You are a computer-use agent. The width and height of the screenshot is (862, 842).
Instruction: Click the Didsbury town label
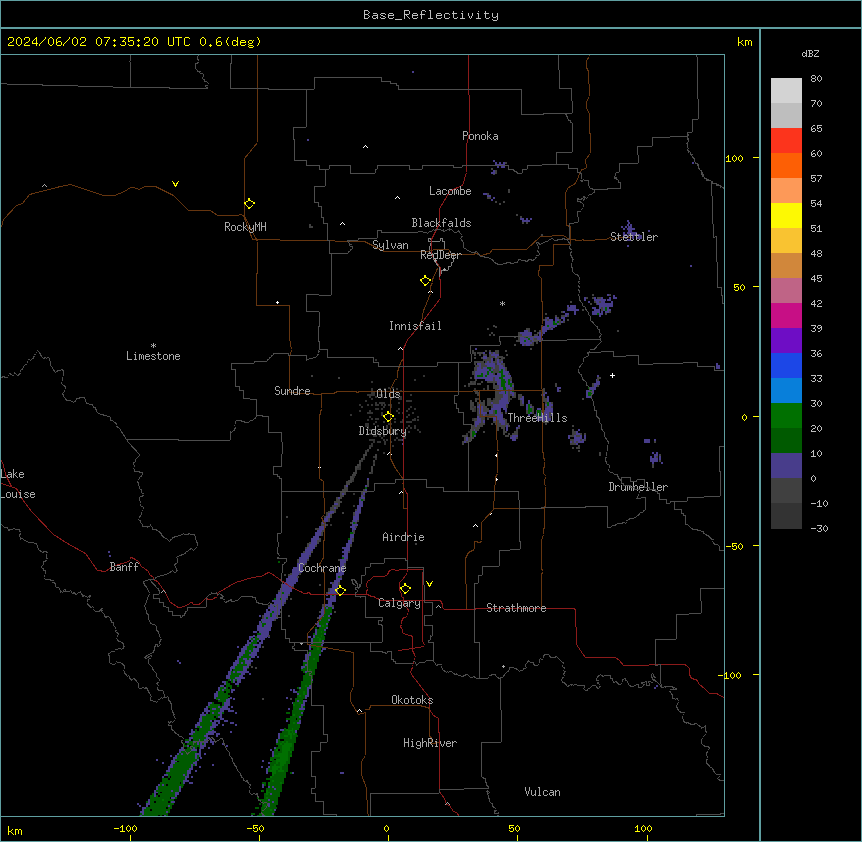[x=383, y=431]
